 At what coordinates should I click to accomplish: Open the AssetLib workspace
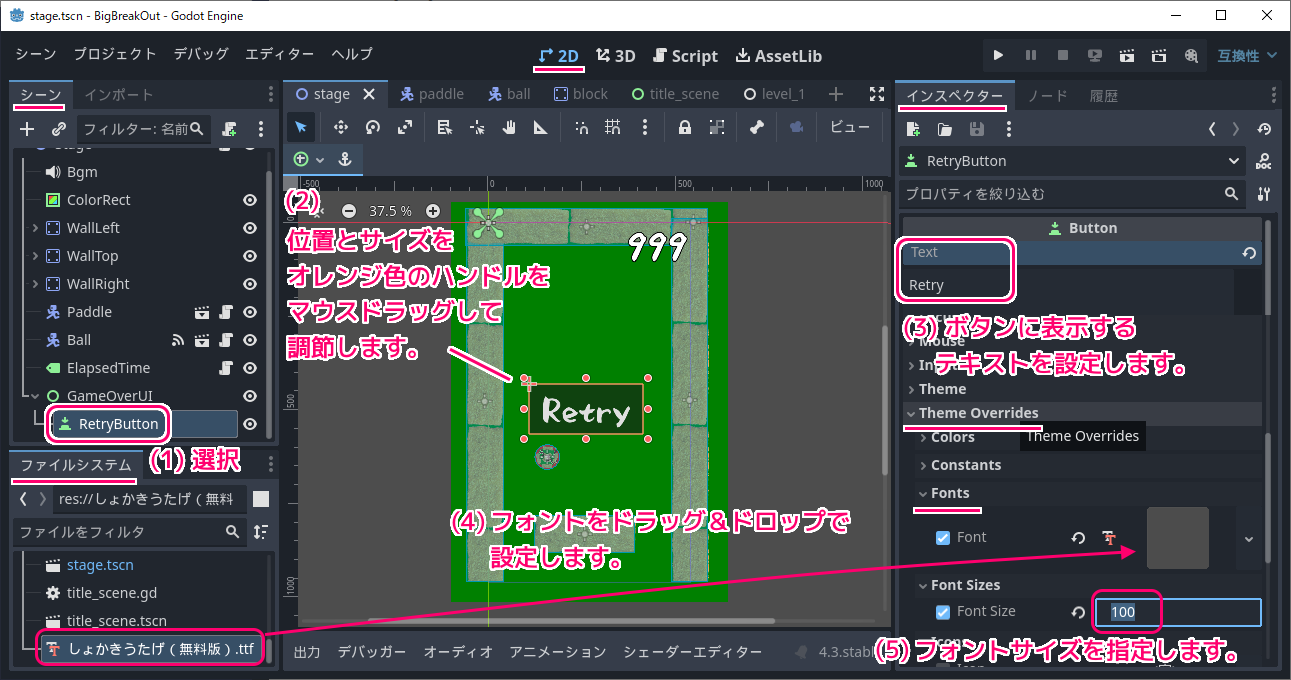(x=779, y=56)
